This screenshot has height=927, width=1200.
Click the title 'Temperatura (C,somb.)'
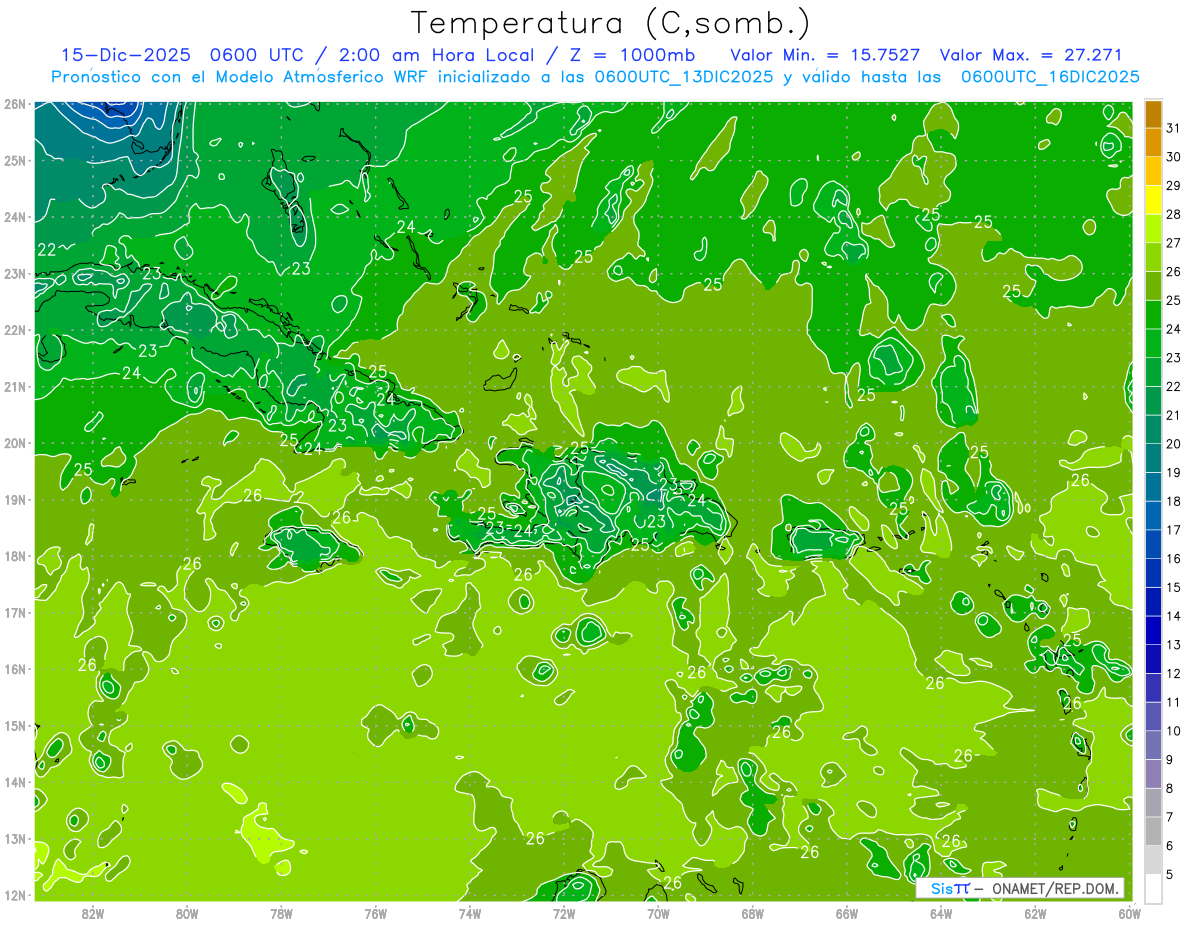tap(610, 24)
